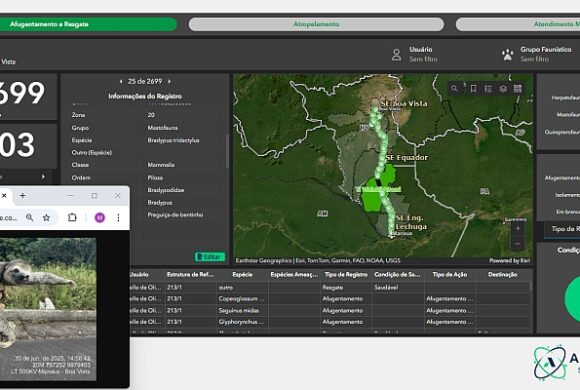The width and height of the screenshot is (580, 390).
Task: Open the sloth photo thumbnail
Action: click(48, 309)
